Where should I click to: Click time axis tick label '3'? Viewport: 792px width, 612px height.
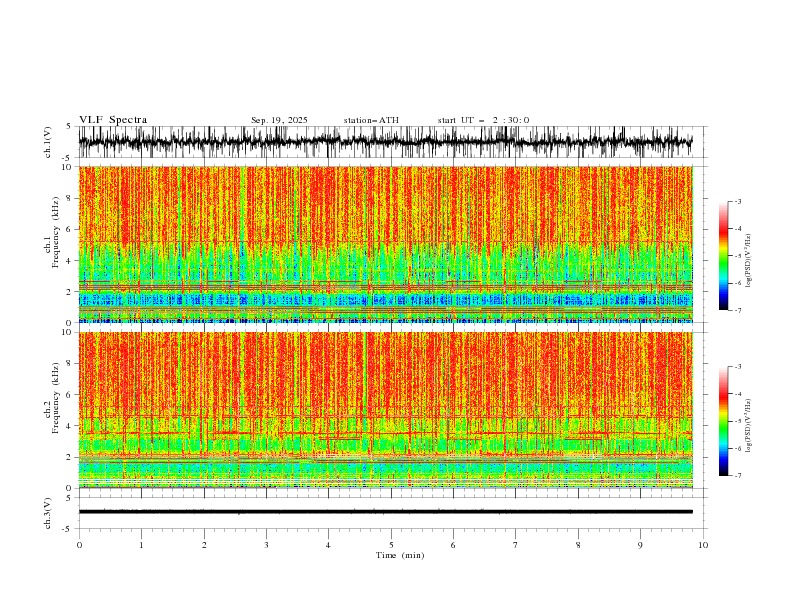click(x=266, y=545)
